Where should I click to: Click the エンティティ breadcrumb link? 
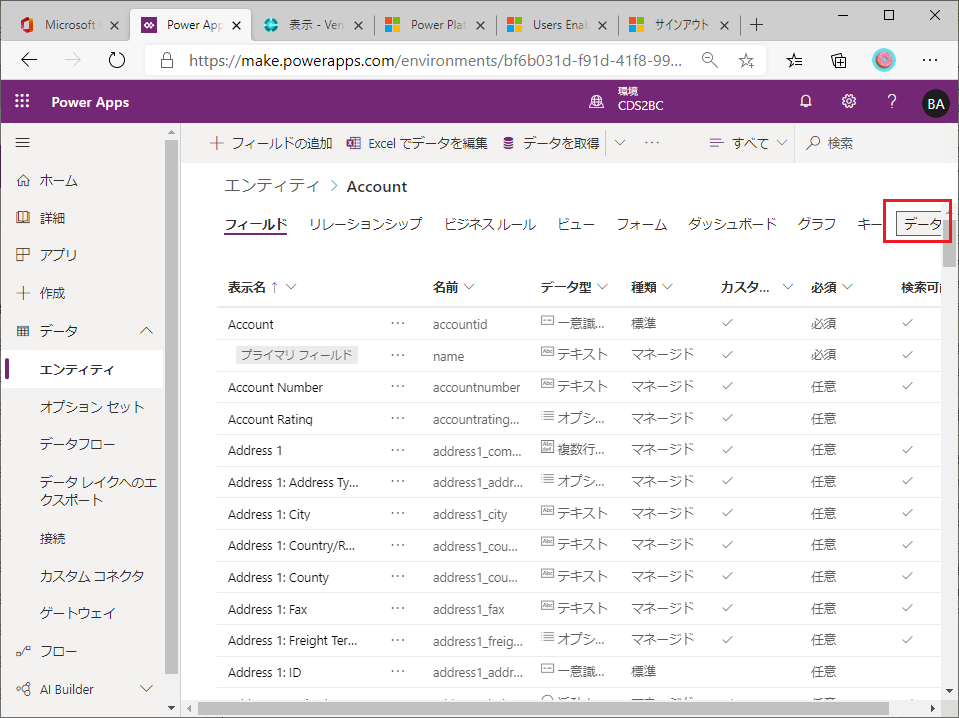[x=271, y=186]
